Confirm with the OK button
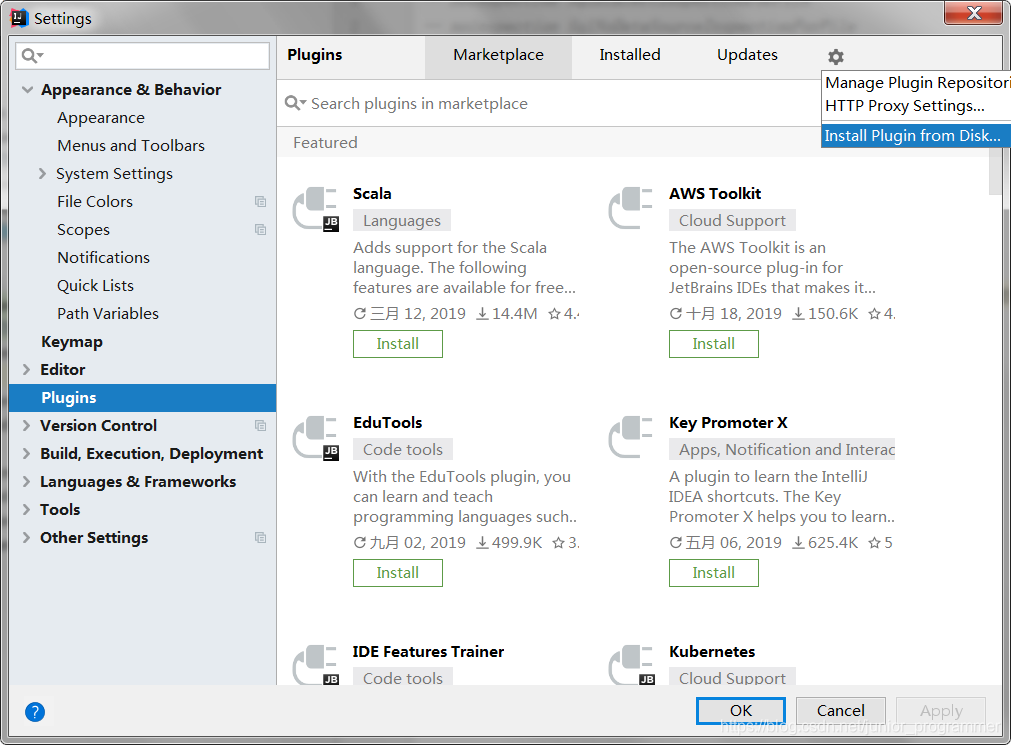The width and height of the screenshot is (1011, 745). (x=741, y=711)
